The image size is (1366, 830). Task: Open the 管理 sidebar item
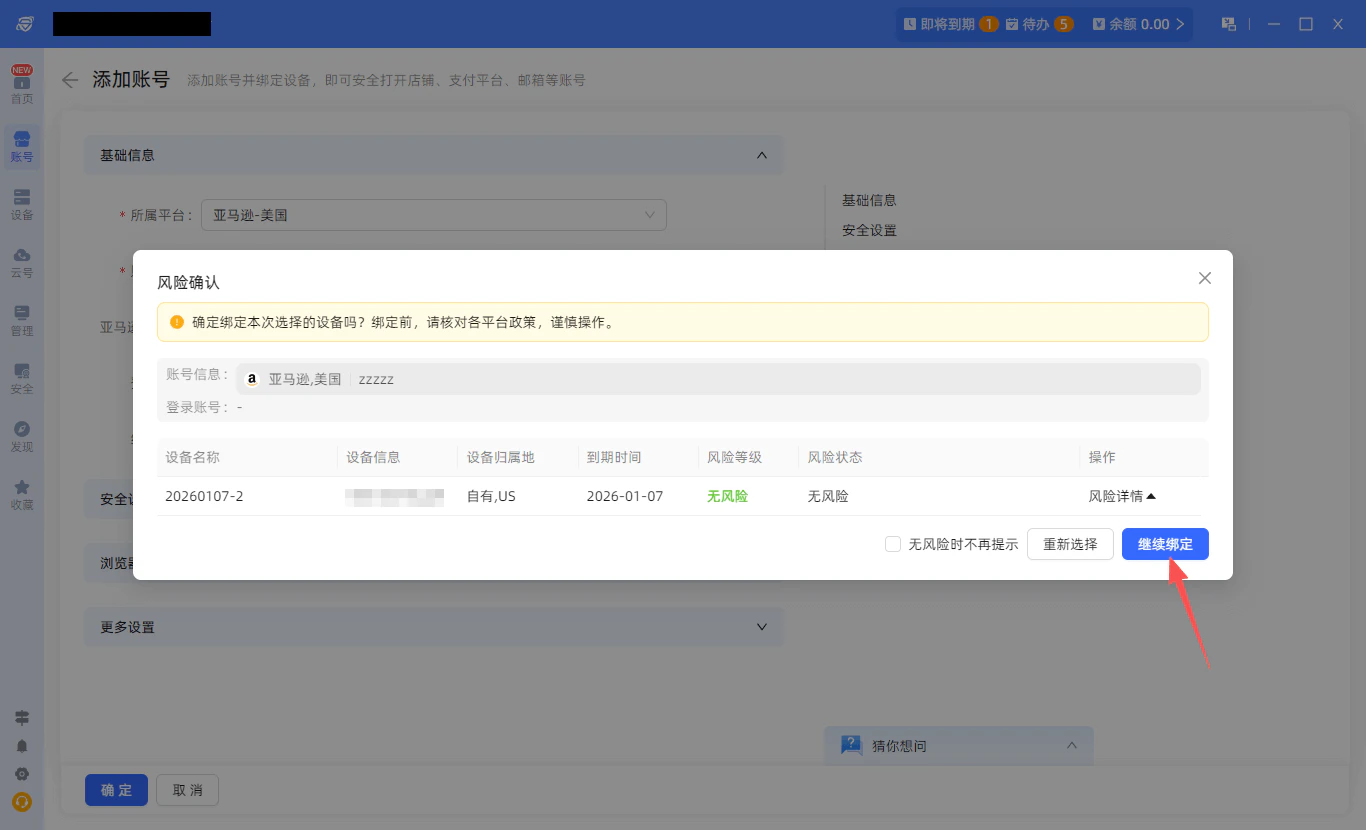click(x=22, y=321)
